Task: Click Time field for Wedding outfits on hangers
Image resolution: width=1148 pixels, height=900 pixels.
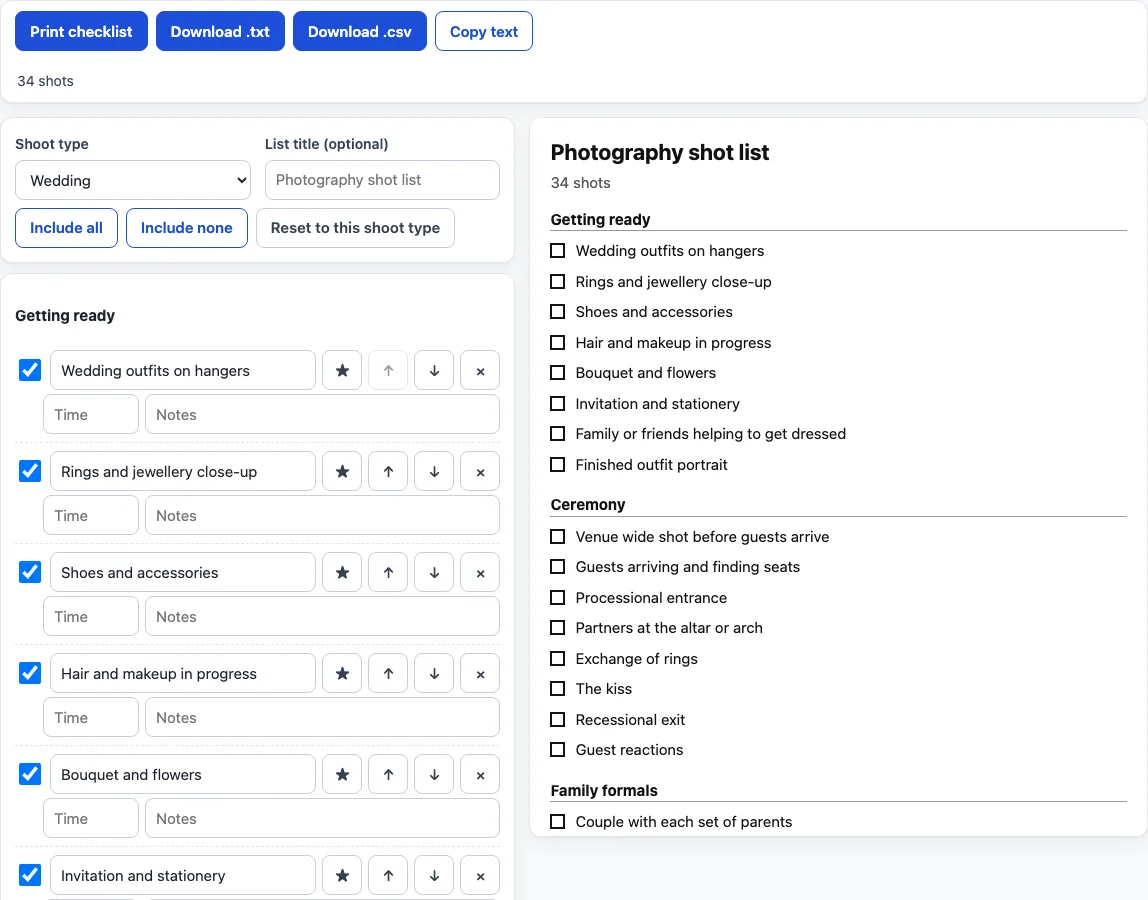Action: (91, 414)
